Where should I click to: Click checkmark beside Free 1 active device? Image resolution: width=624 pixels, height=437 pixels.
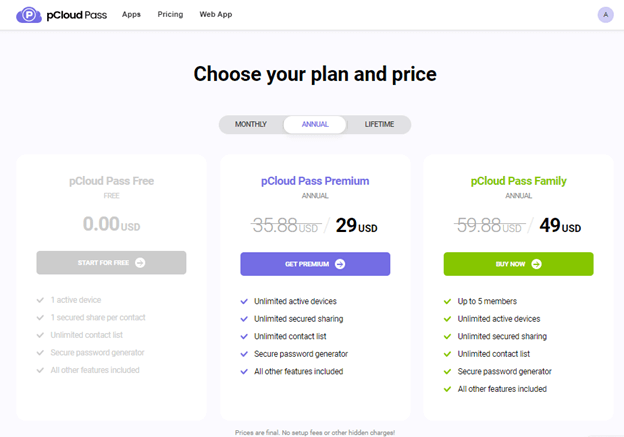(x=40, y=300)
